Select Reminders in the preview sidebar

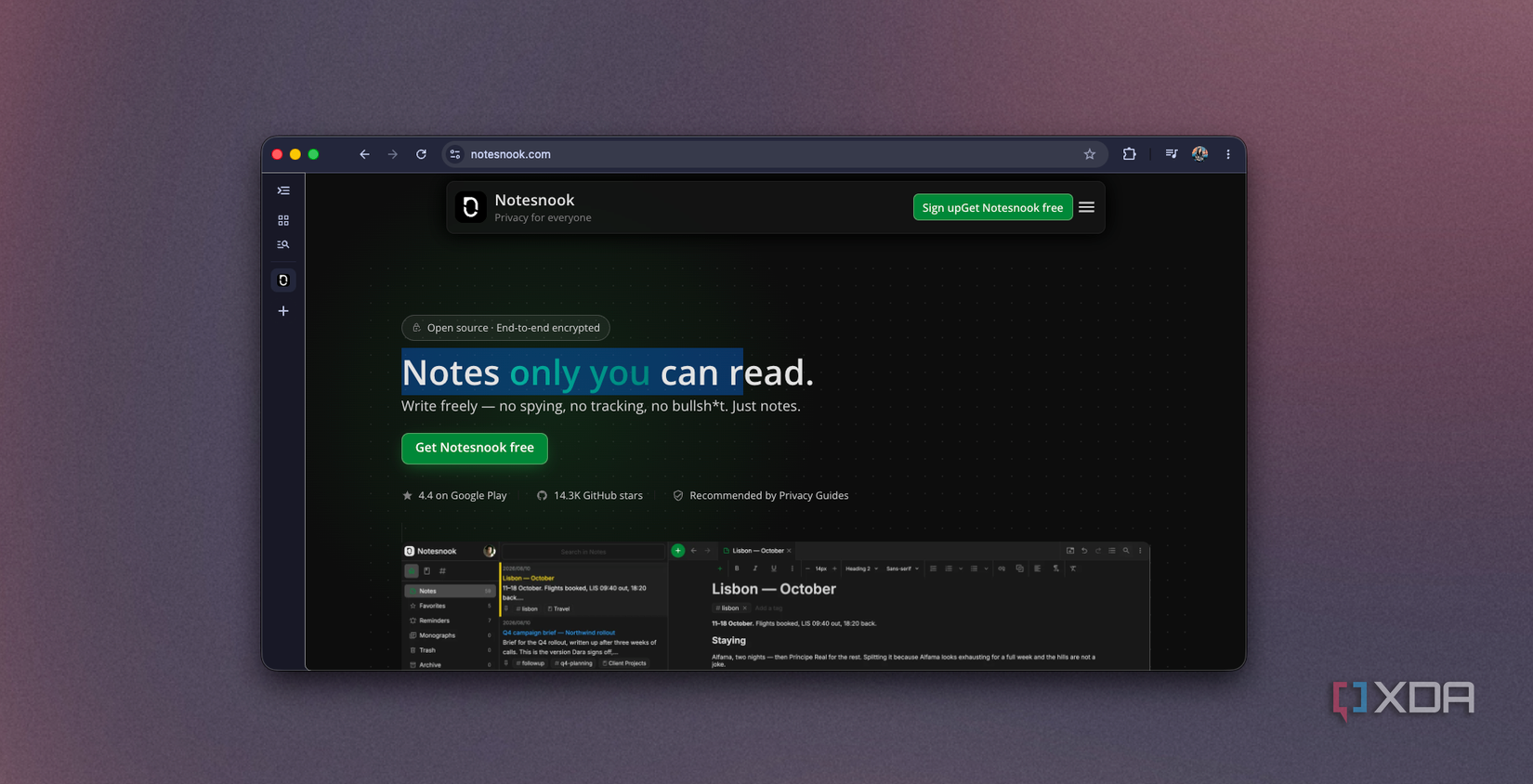(x=450, y=621)
